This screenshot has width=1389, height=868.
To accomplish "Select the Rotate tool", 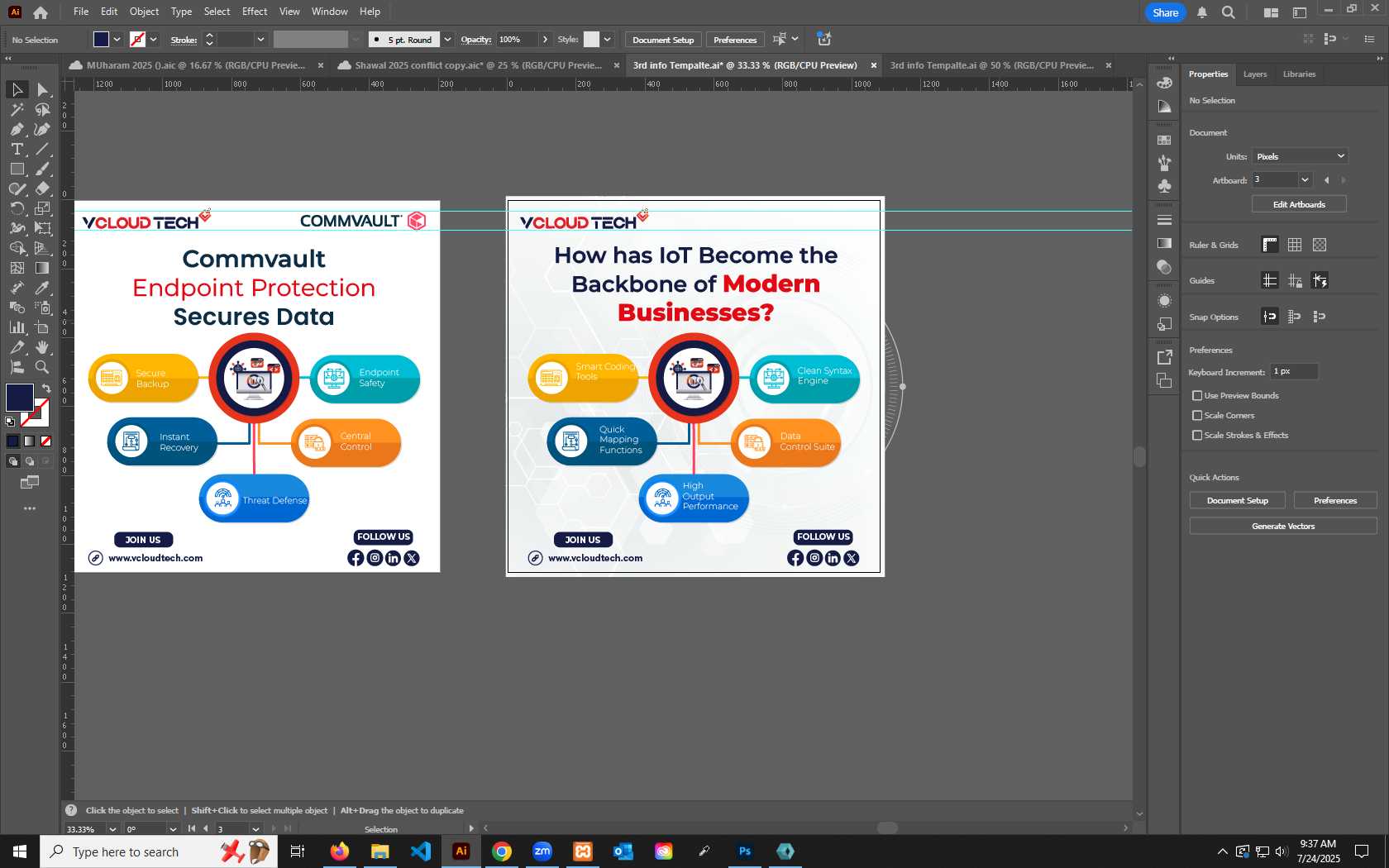I will (17, 208).
